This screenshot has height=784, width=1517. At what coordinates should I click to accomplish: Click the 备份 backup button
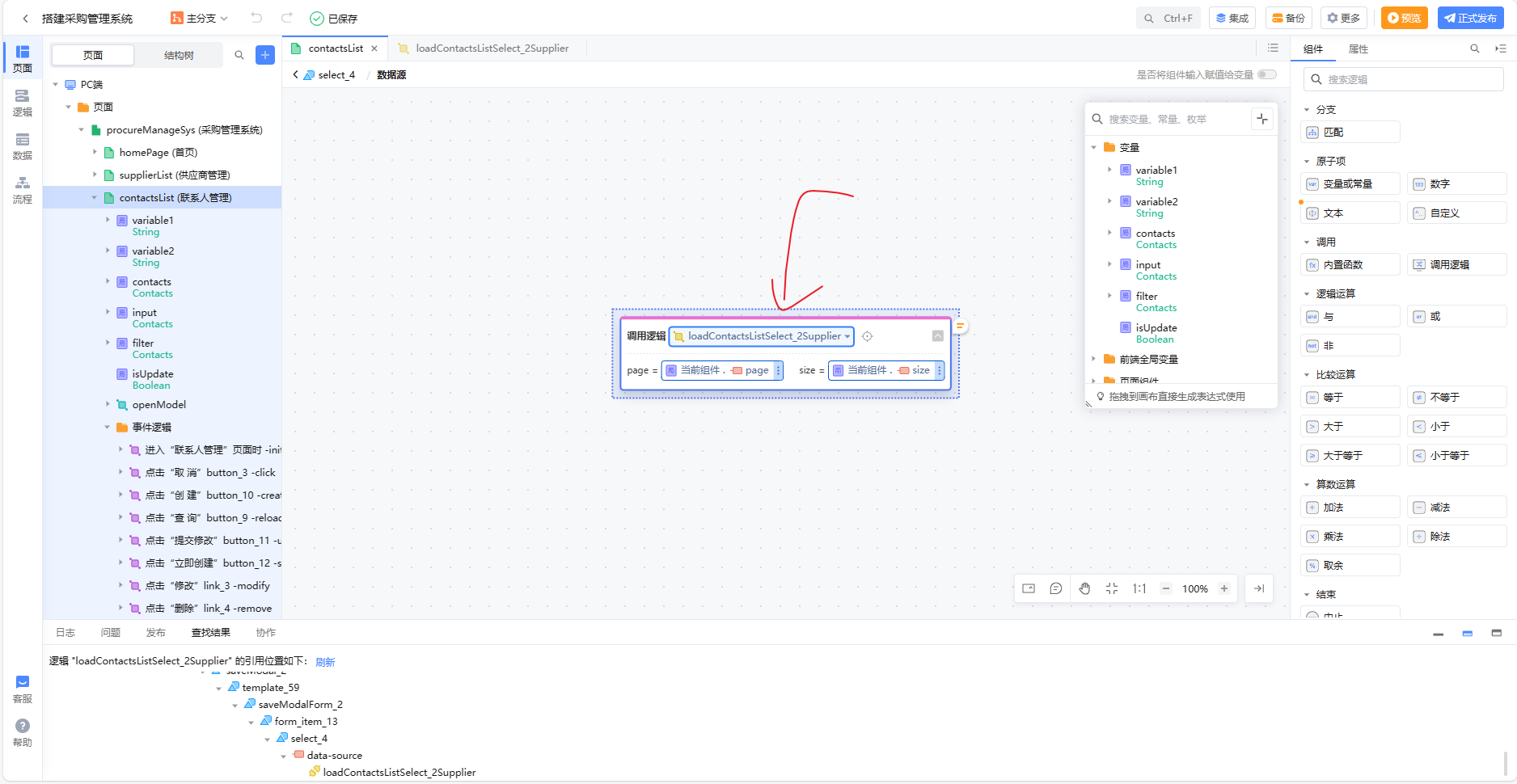(x=1288, y=18)
